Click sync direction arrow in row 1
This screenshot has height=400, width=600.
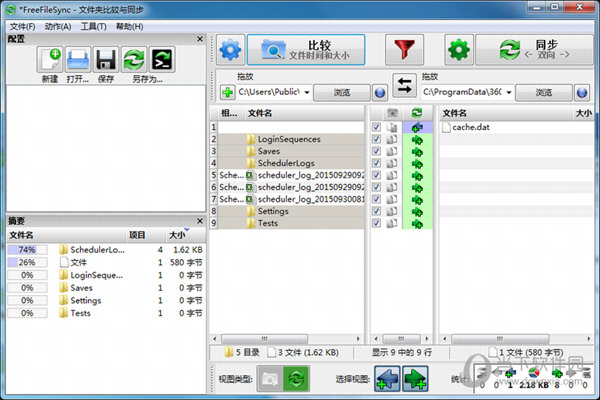click(417, 127)
